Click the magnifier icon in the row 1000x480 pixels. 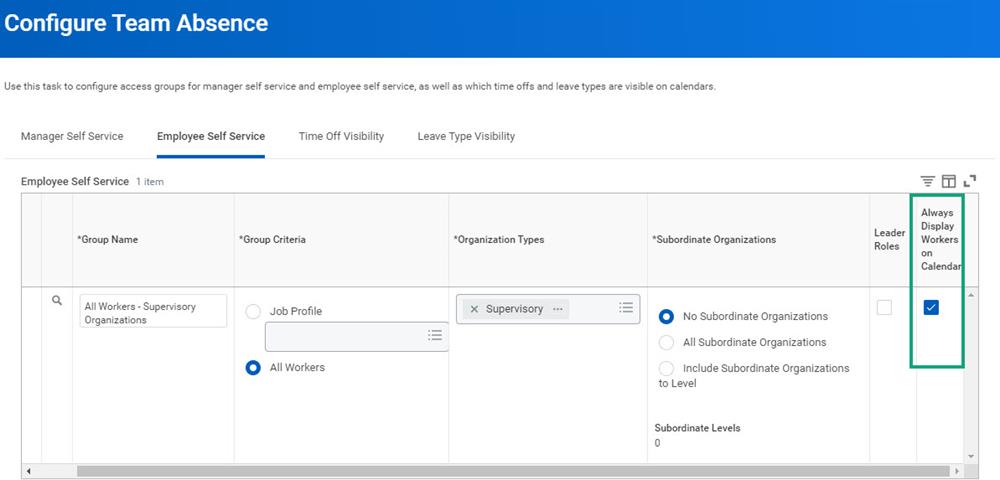(x=57, y=300)
